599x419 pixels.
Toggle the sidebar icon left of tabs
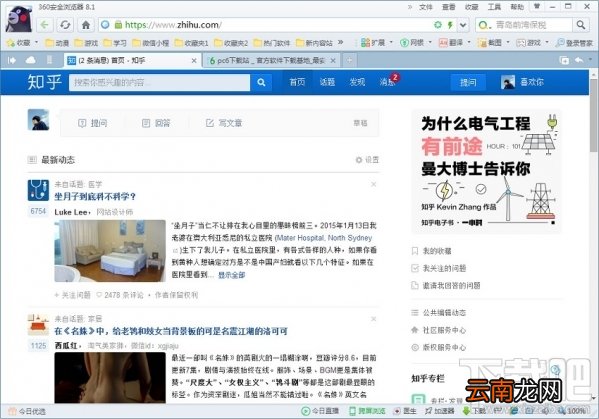pos(12,60)
